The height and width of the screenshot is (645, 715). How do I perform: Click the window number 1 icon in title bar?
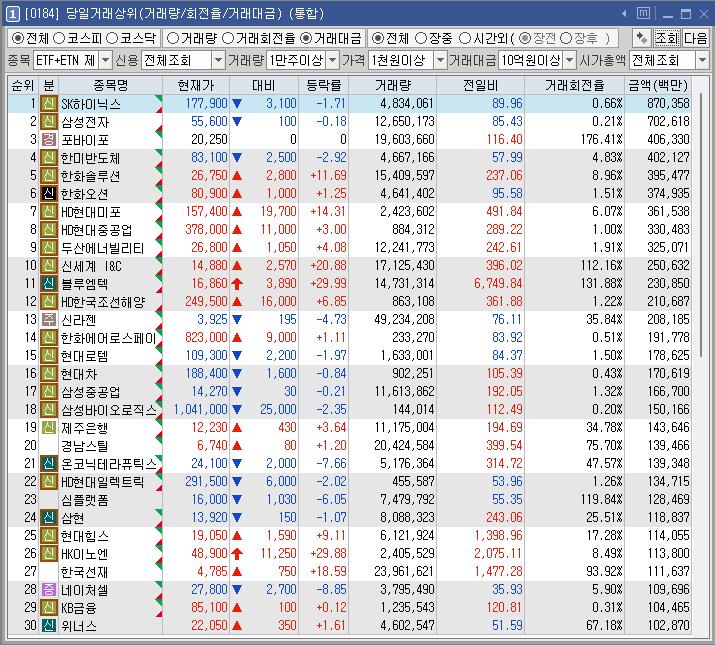[x=12, y=14]
